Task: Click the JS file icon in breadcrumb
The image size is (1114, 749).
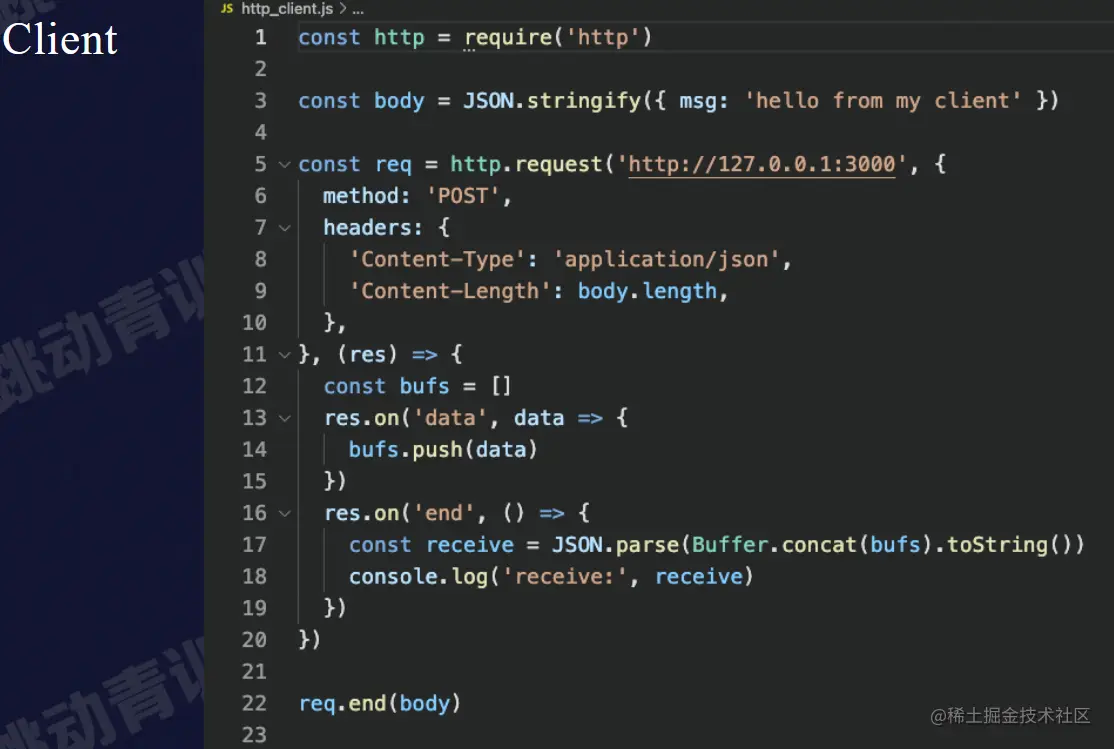Action: [x=227, y=9]
